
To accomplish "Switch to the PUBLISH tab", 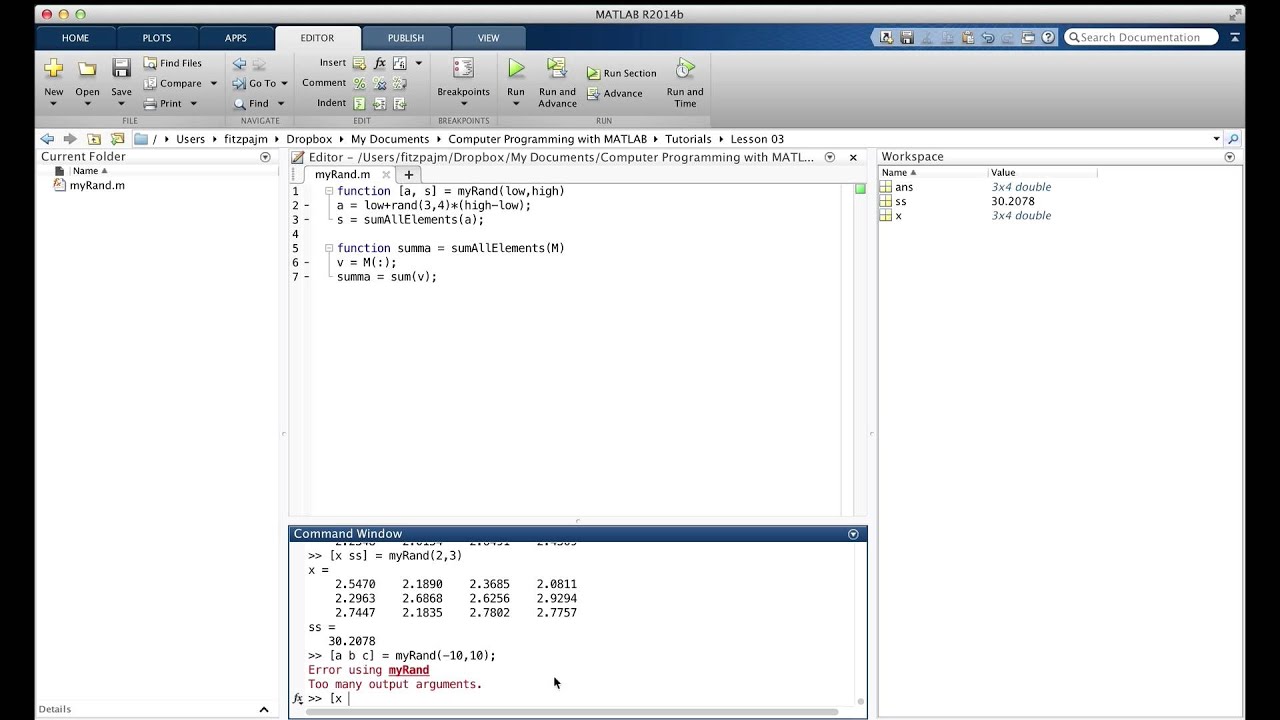I will click(x=406, y=38).
